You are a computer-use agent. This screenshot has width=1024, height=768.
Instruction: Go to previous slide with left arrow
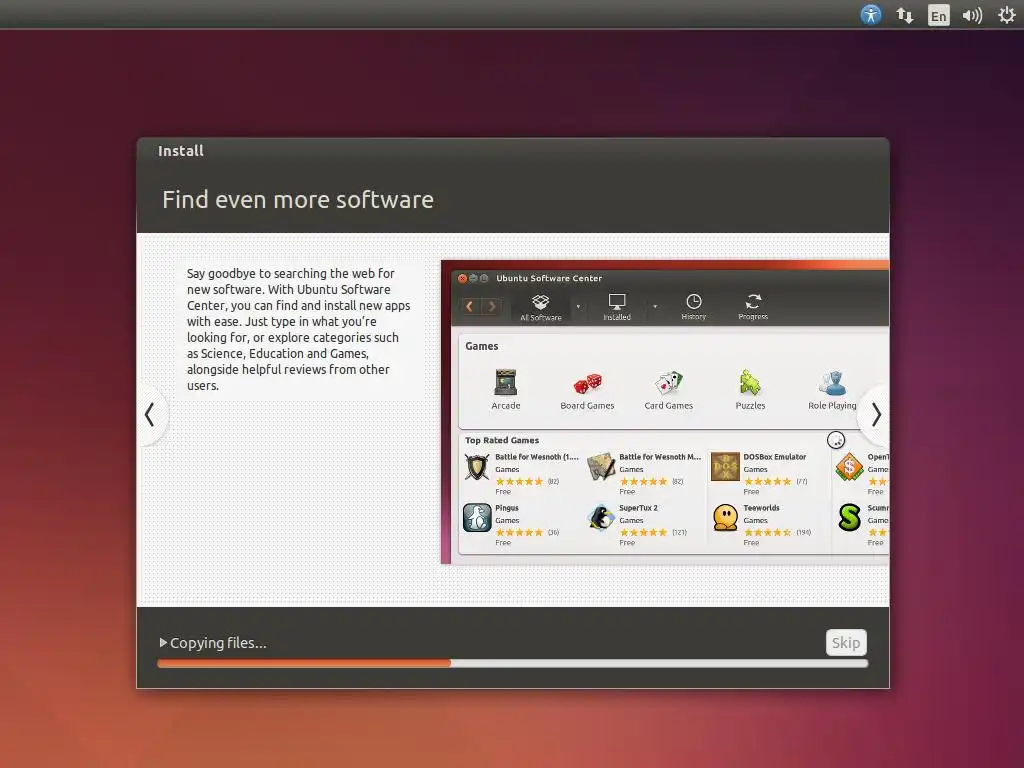tap(150, 414)
